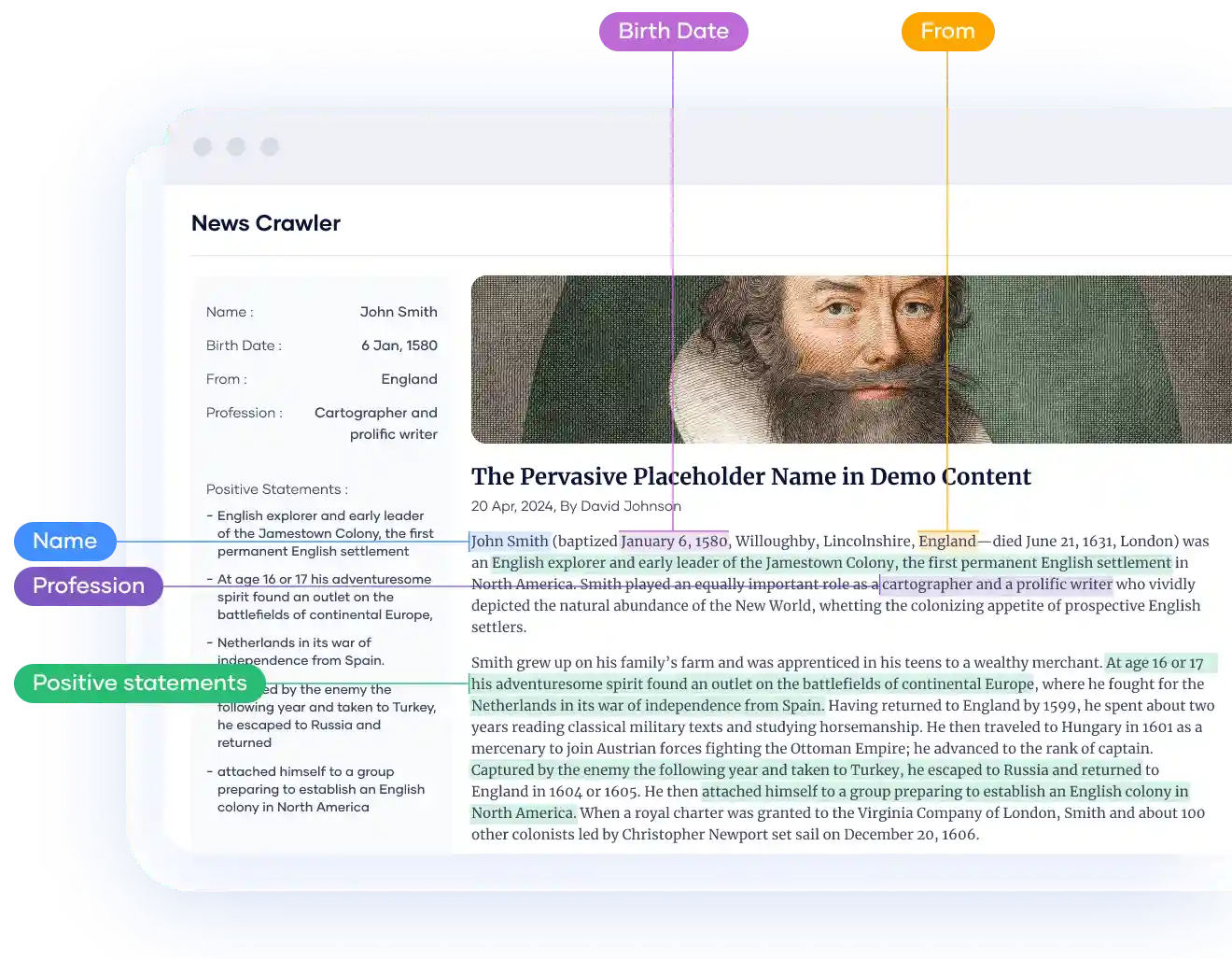The image size is (1232, 959).
Task: Select the blue Name label pill
Action: [64, 541]
